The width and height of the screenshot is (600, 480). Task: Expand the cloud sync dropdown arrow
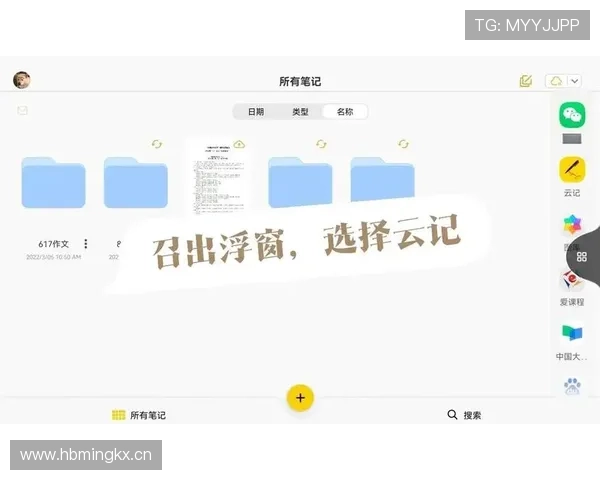point(575,81)
